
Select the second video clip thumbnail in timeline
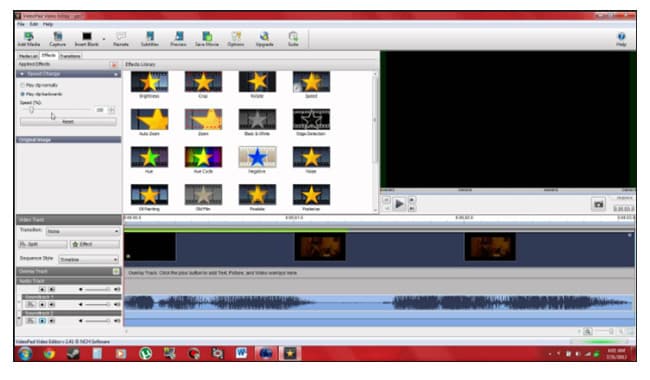tap(320, 246)
